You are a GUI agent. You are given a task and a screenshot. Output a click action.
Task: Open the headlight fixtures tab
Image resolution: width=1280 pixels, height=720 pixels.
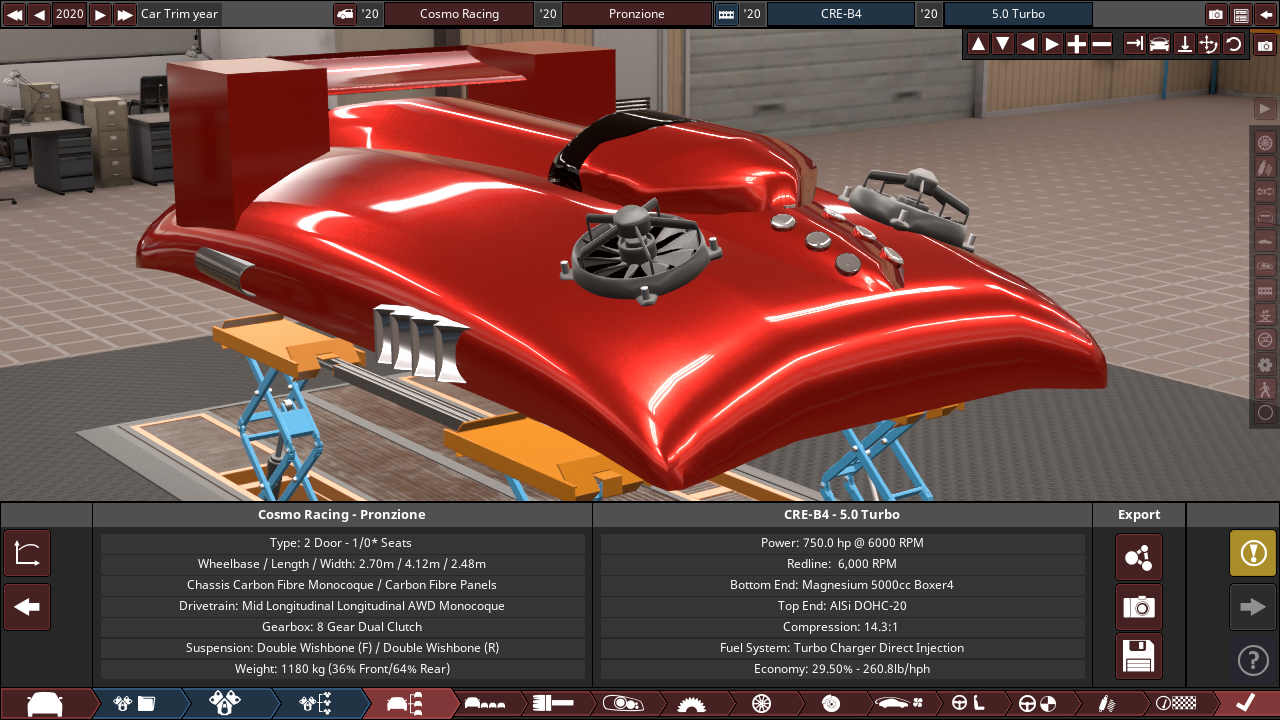624,704
